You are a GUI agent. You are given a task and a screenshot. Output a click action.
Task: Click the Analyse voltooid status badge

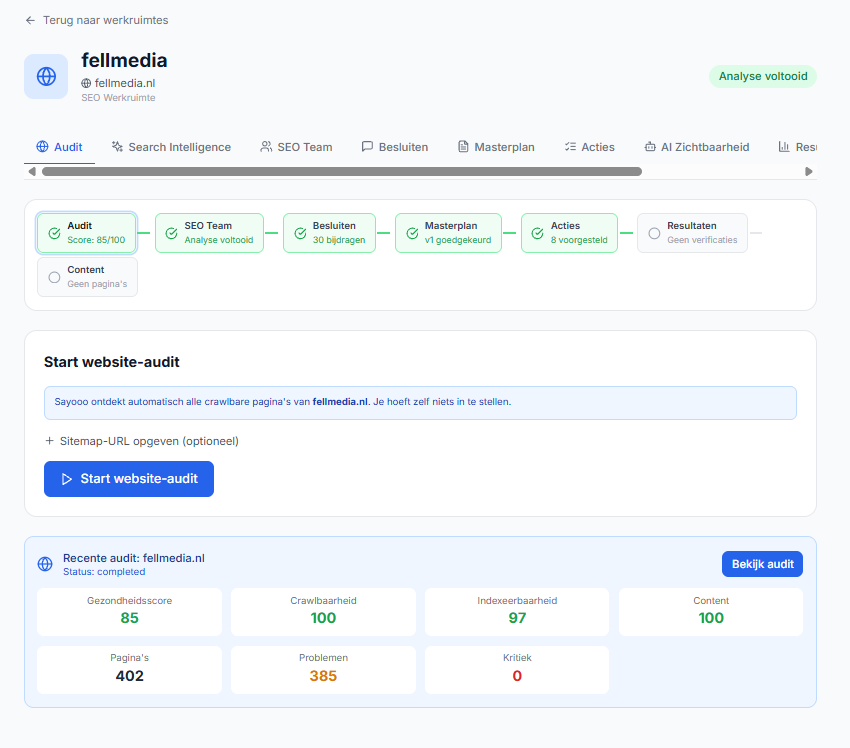tap(763, 76)
